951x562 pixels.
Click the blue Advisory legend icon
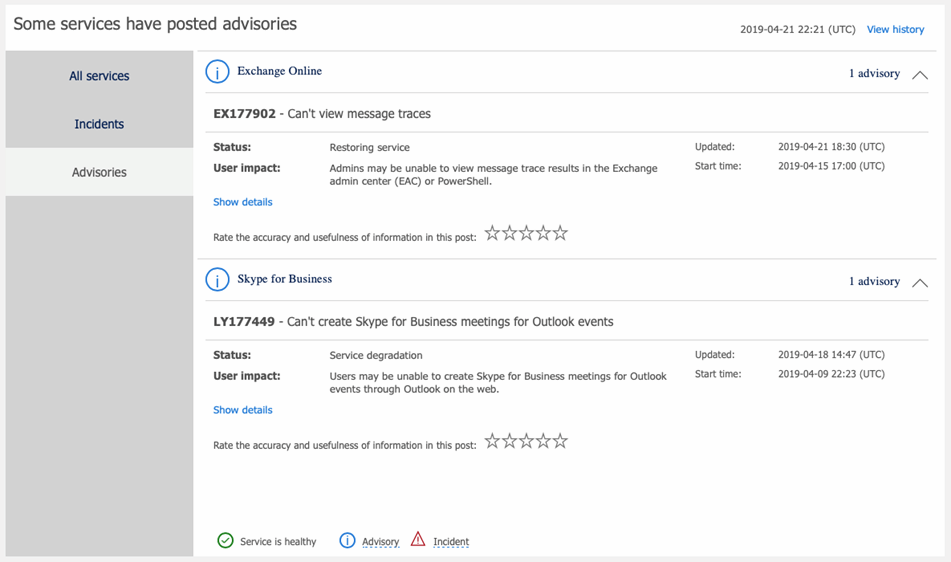[347, 540]
